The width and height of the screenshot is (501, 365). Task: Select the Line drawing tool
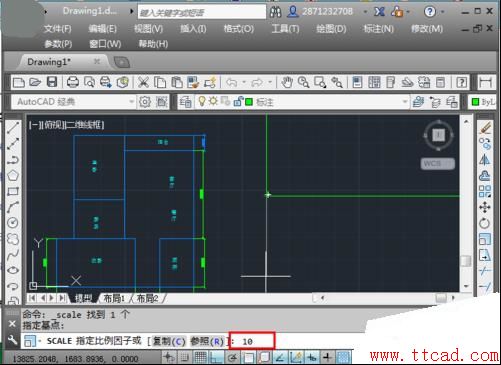pyautogui.click(x=13, y=127)
